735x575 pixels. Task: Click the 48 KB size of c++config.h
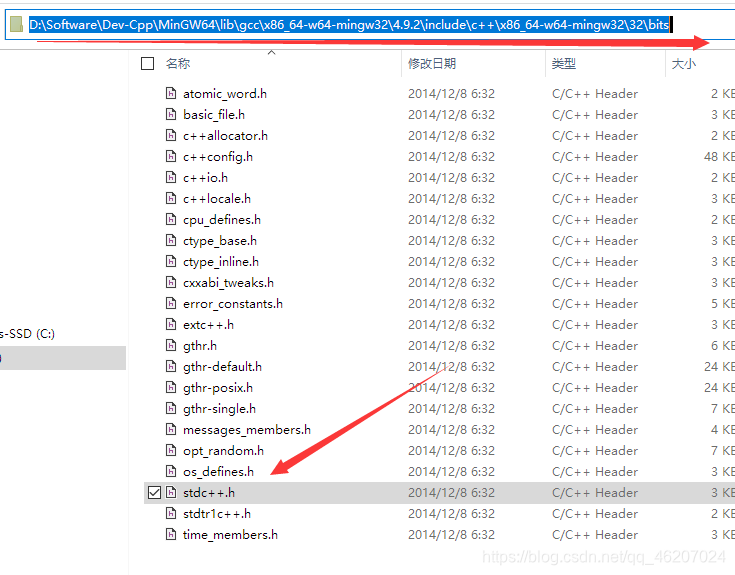coord(719,157)
